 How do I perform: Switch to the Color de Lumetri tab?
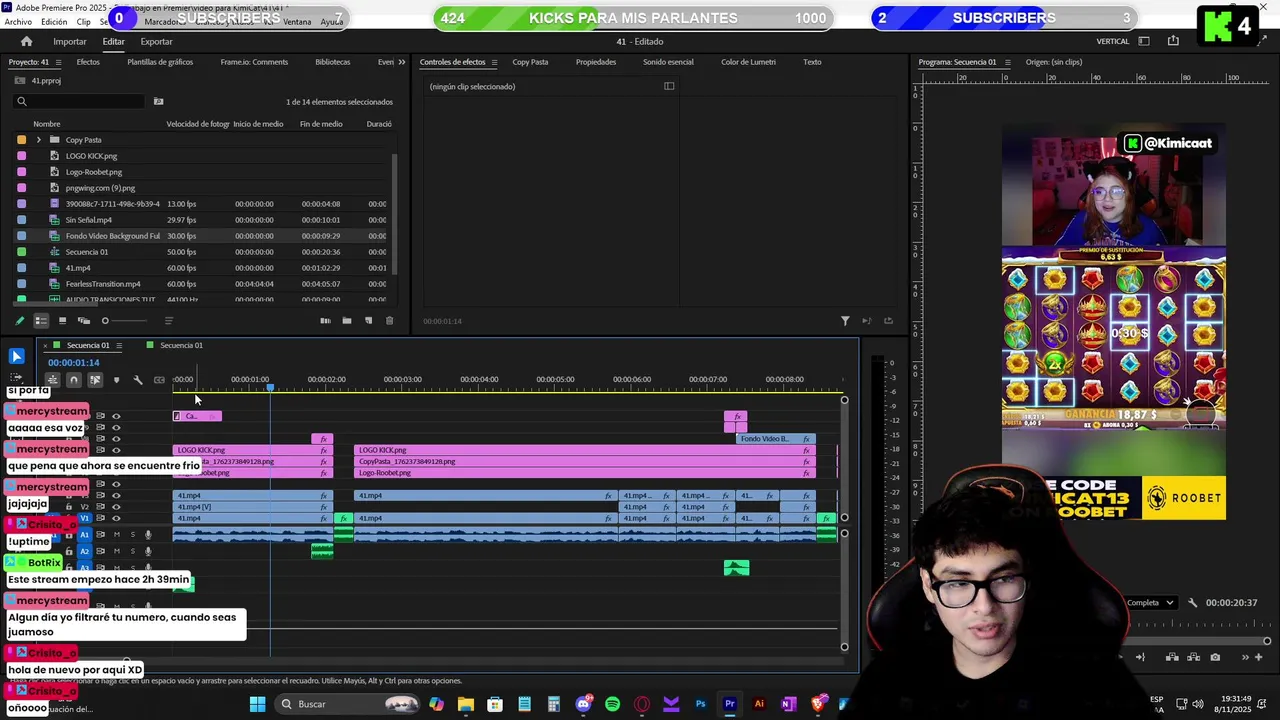[x=748, y=62]
